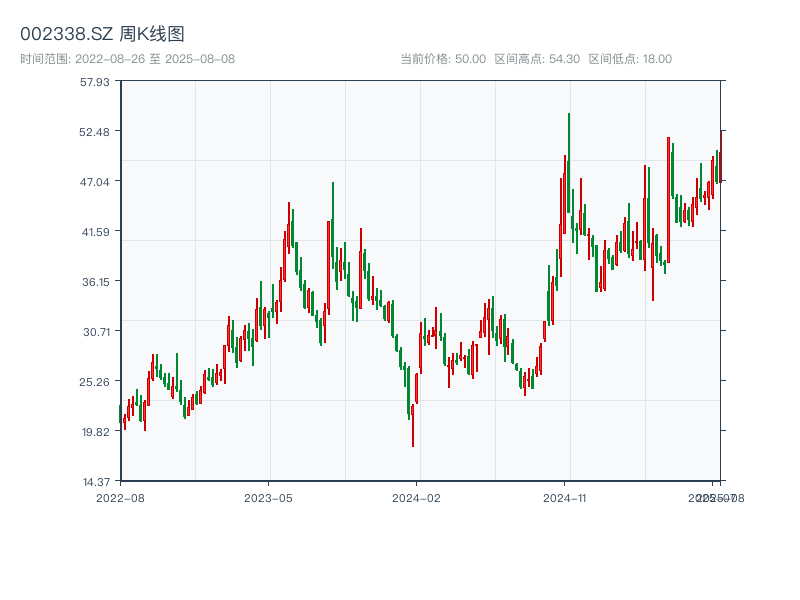The height and width of the screenshot is (600, 800).
Task: Click the x-axis label 2024-02
Action: [x=416, y=498]
